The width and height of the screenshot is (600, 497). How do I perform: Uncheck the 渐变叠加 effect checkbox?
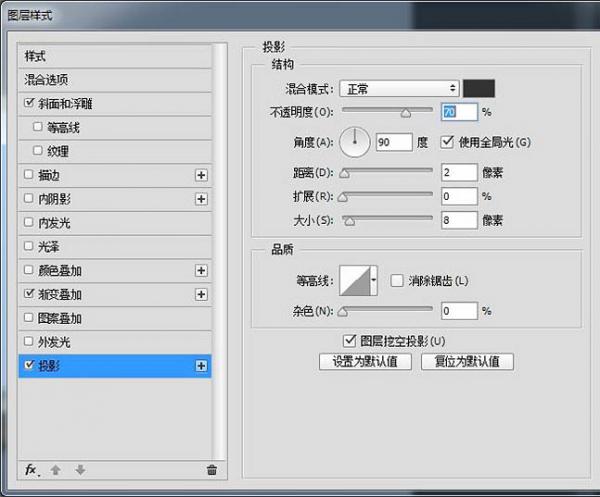coord(29,293)
